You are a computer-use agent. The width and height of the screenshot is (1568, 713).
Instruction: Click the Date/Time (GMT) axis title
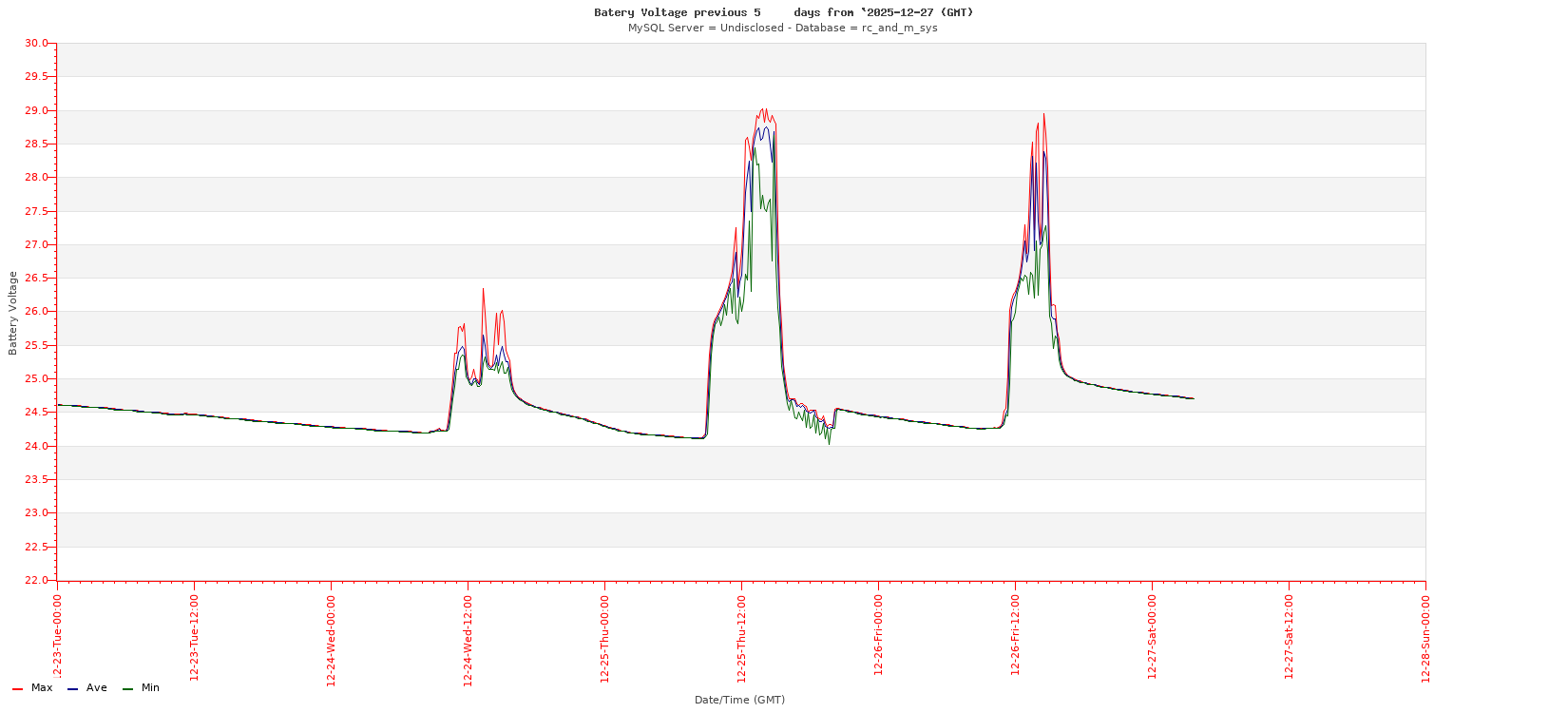tap(739, 700)
